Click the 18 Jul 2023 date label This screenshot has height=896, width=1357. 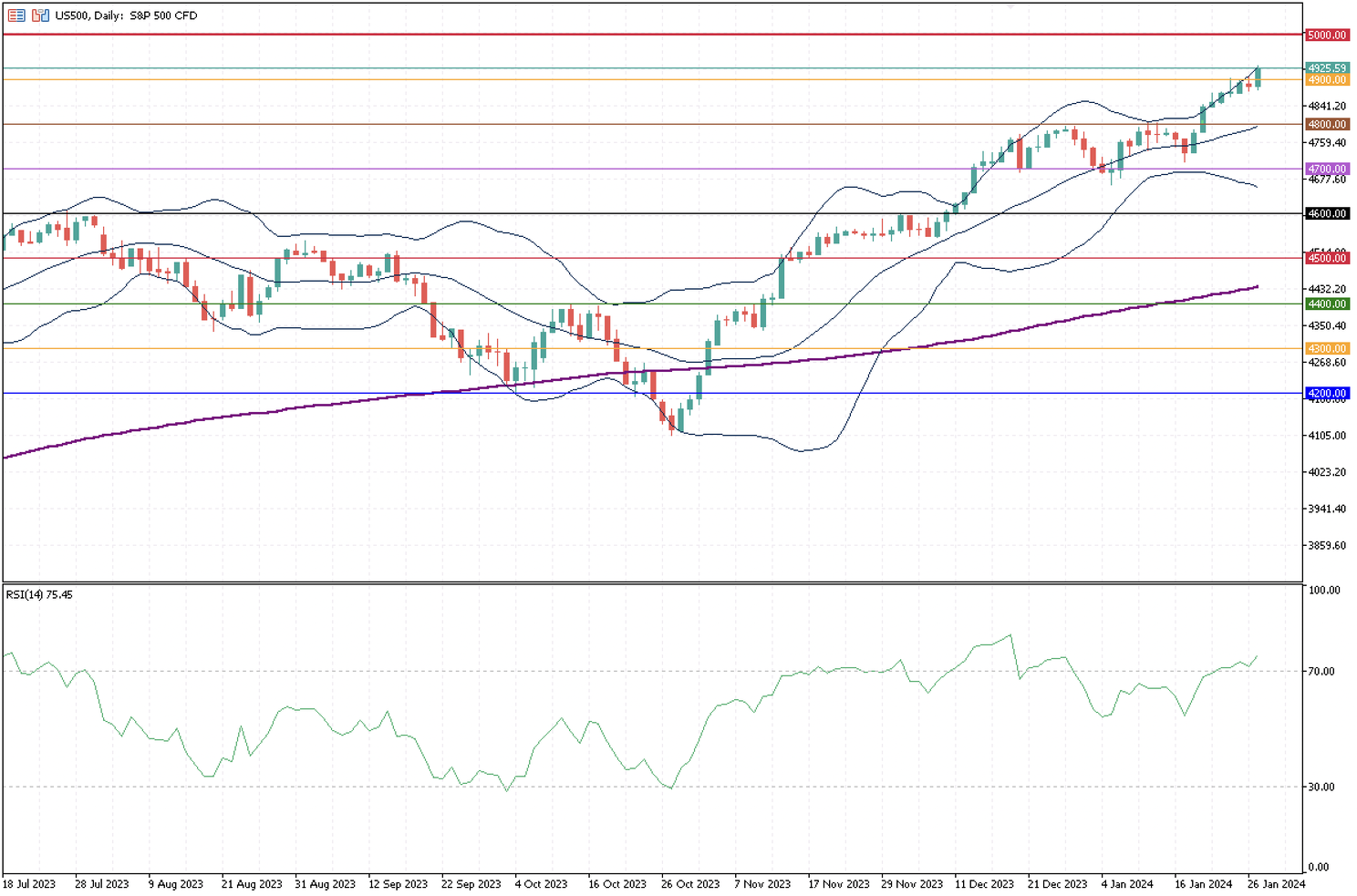(29, 884)
